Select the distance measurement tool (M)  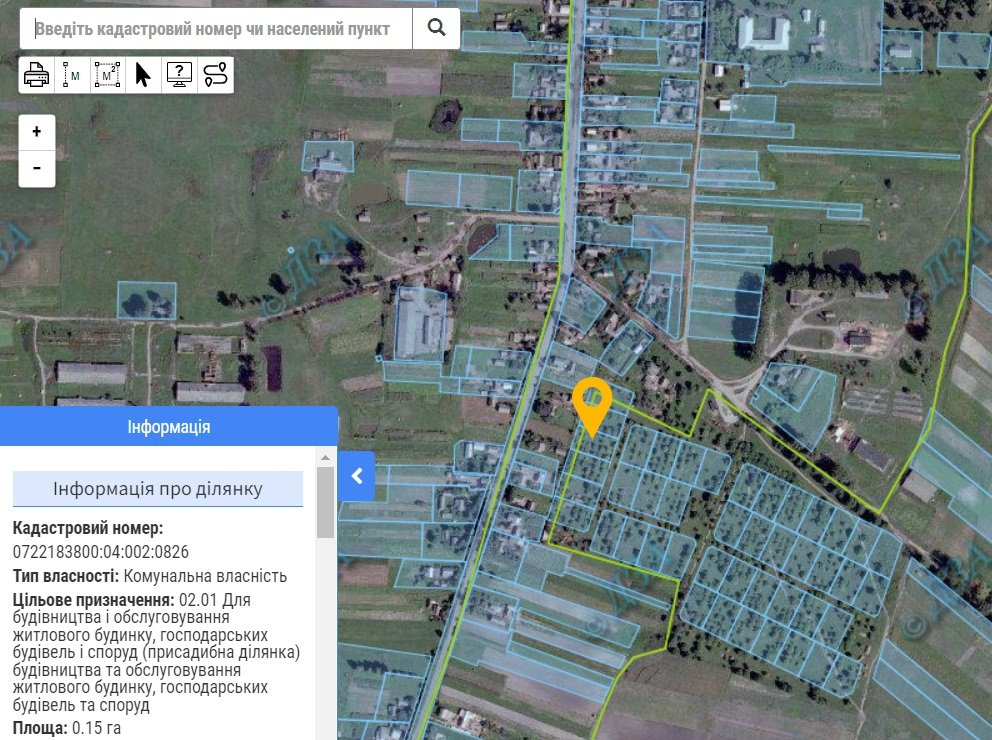pyautogui.click(x=72, y=75)
